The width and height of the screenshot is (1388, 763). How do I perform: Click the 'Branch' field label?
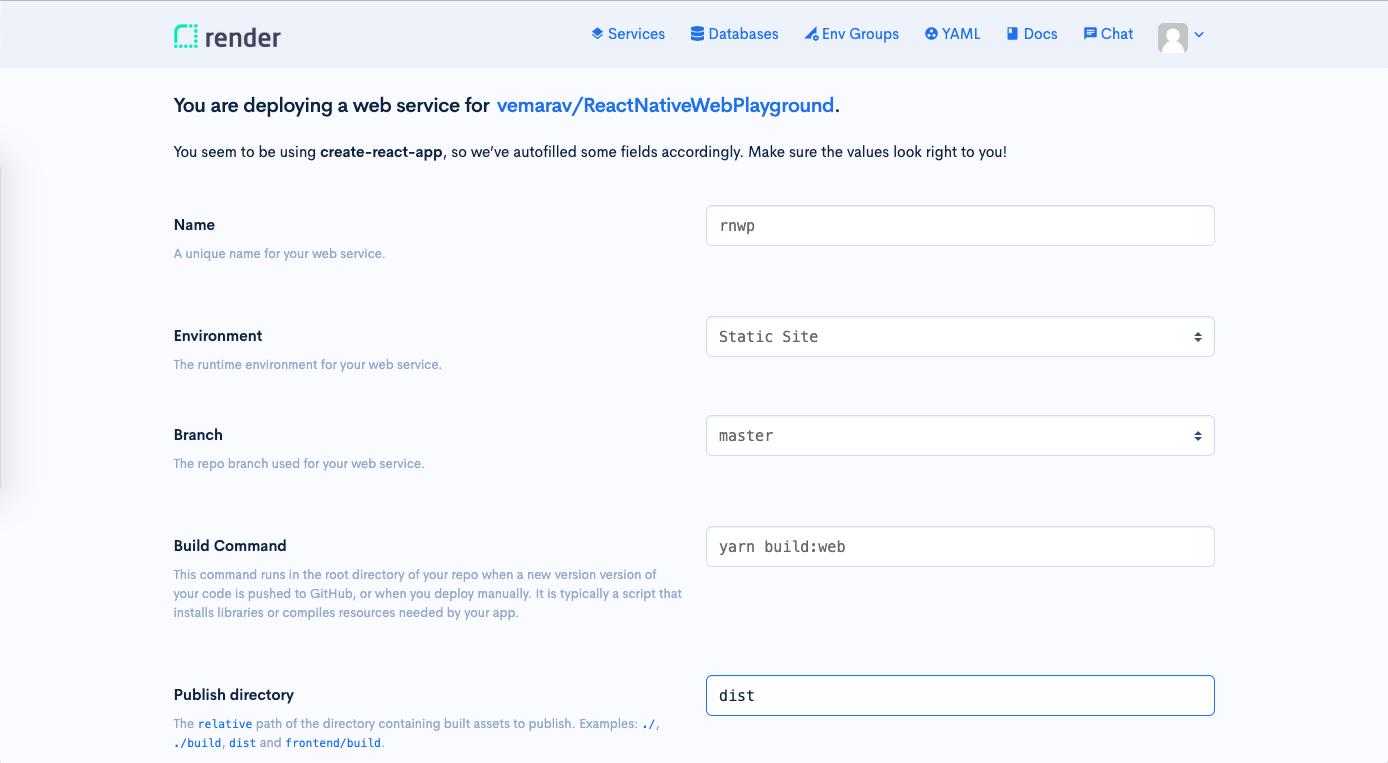coord(198,435)
